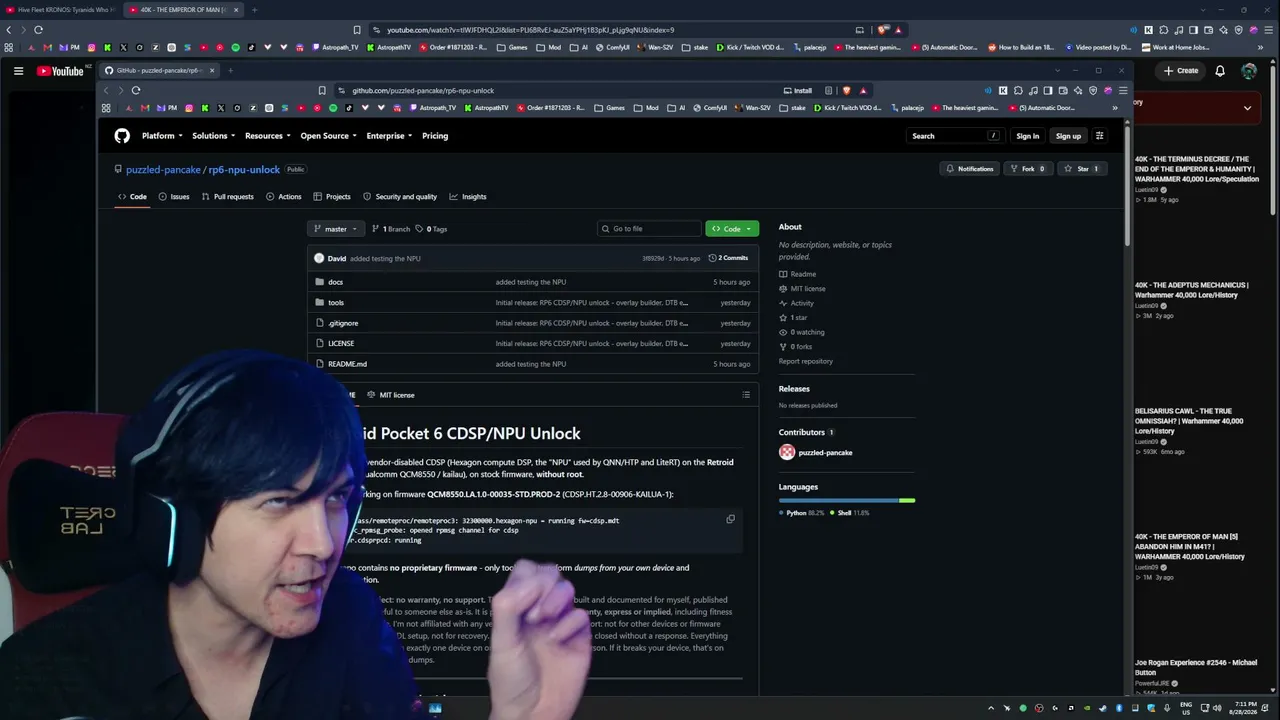Image resolution: width=1280 pixels, height=720 pixels.
Task: Open the Projects tab
Action: (332, 197)
